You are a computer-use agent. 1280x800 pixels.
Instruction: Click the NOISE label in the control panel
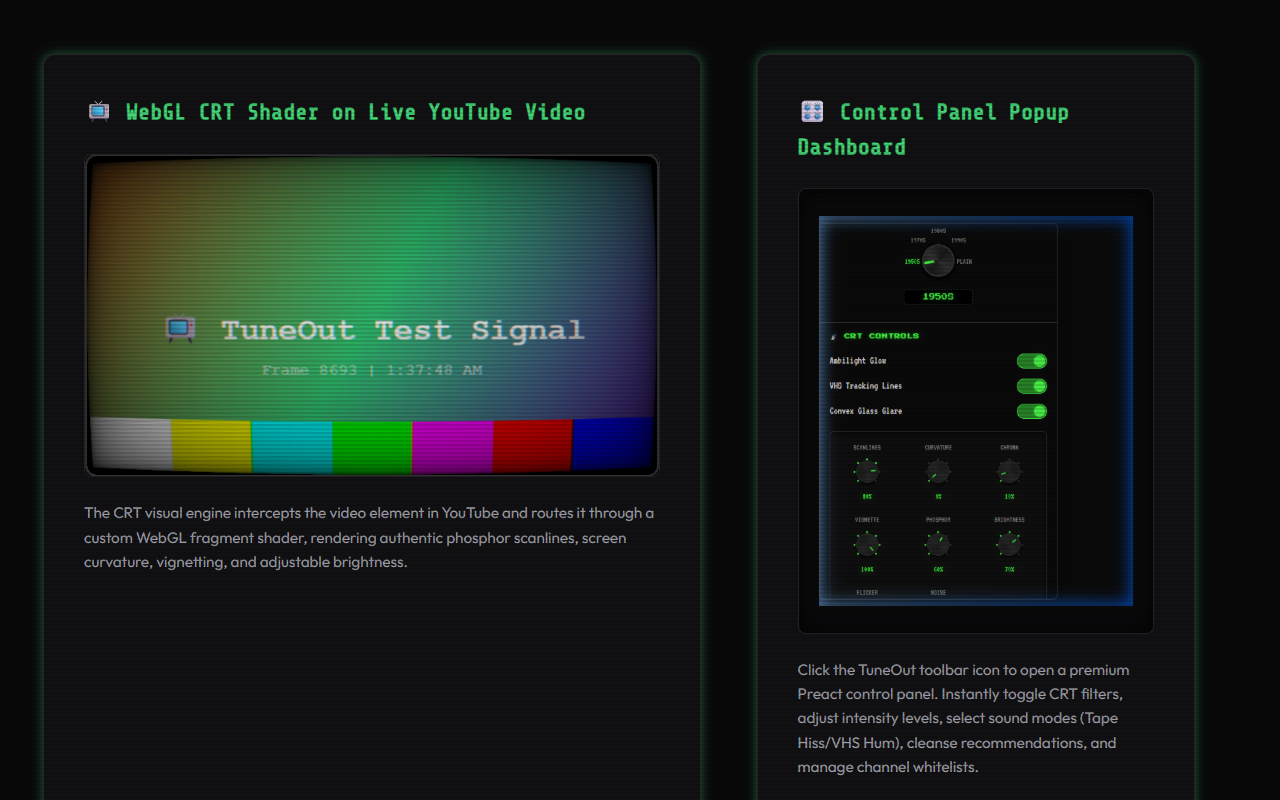pyautogui.click(x=938, y=593)
